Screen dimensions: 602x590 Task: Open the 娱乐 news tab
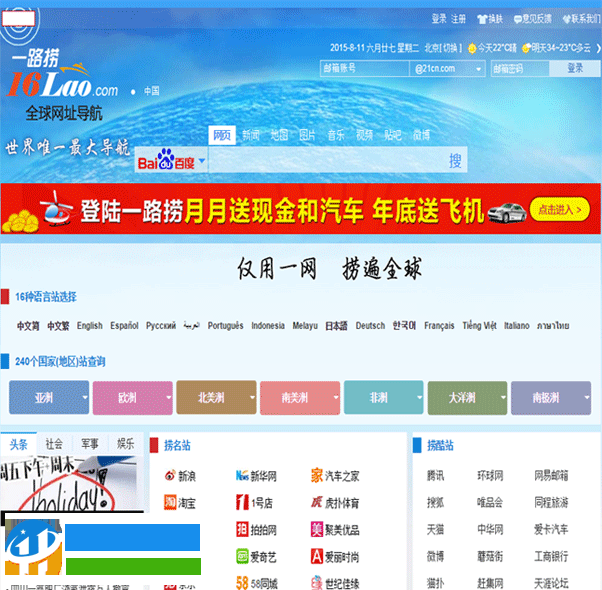click(126, 444)
